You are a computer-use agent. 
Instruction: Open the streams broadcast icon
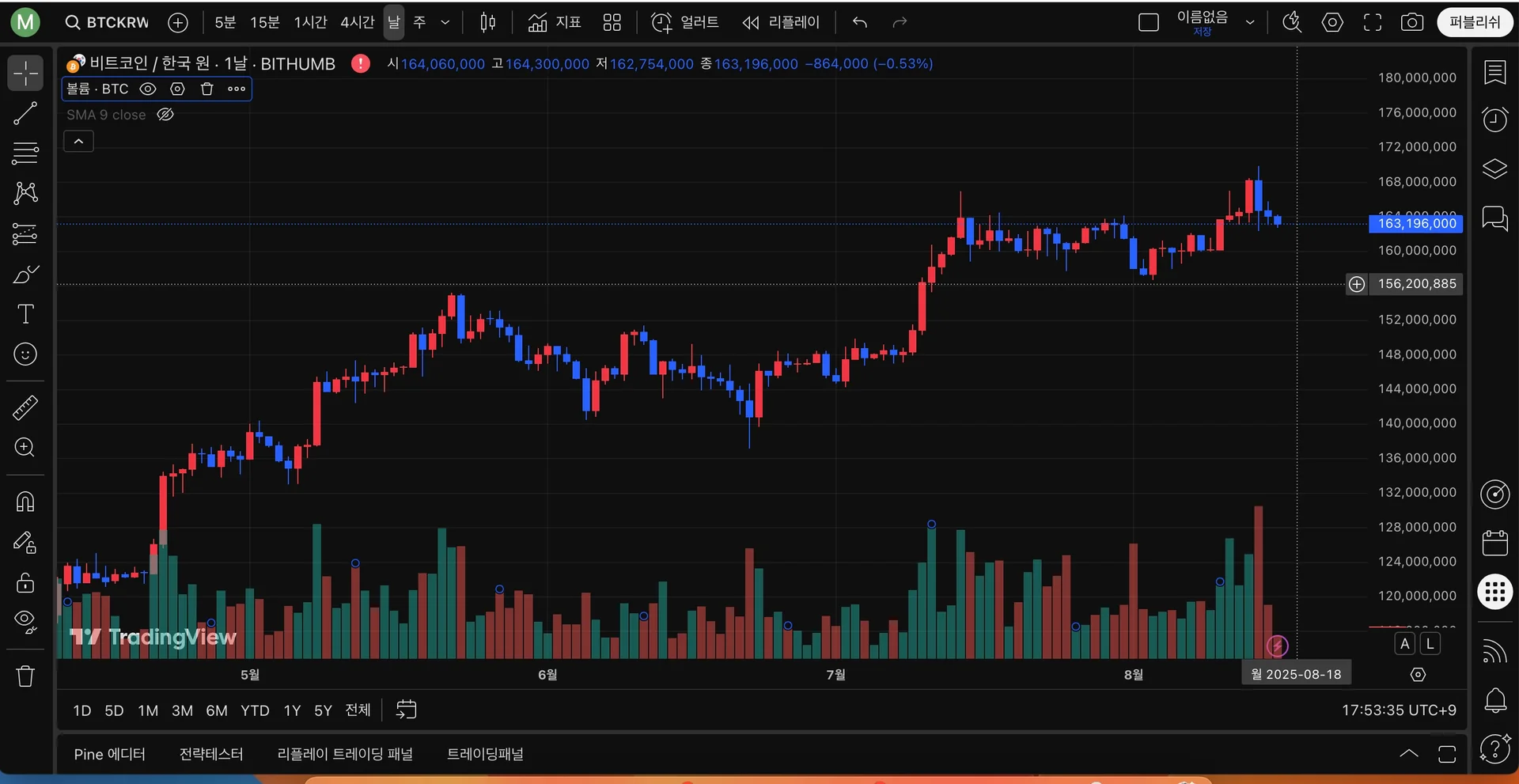click(x=1494, y=651)
